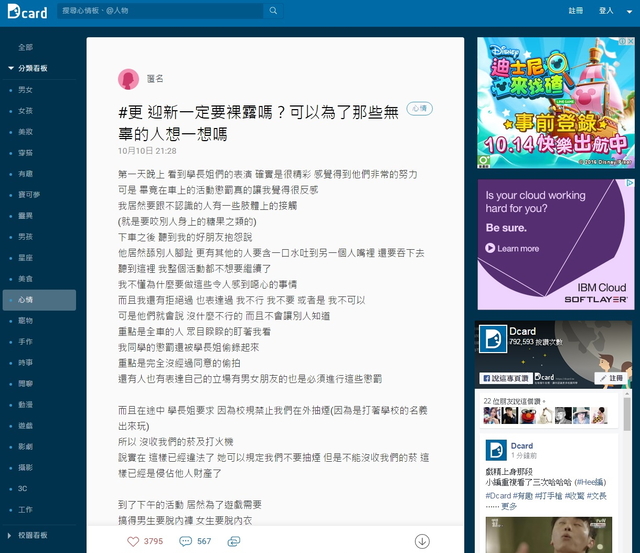Click the circled down-arrow icon

422,541
